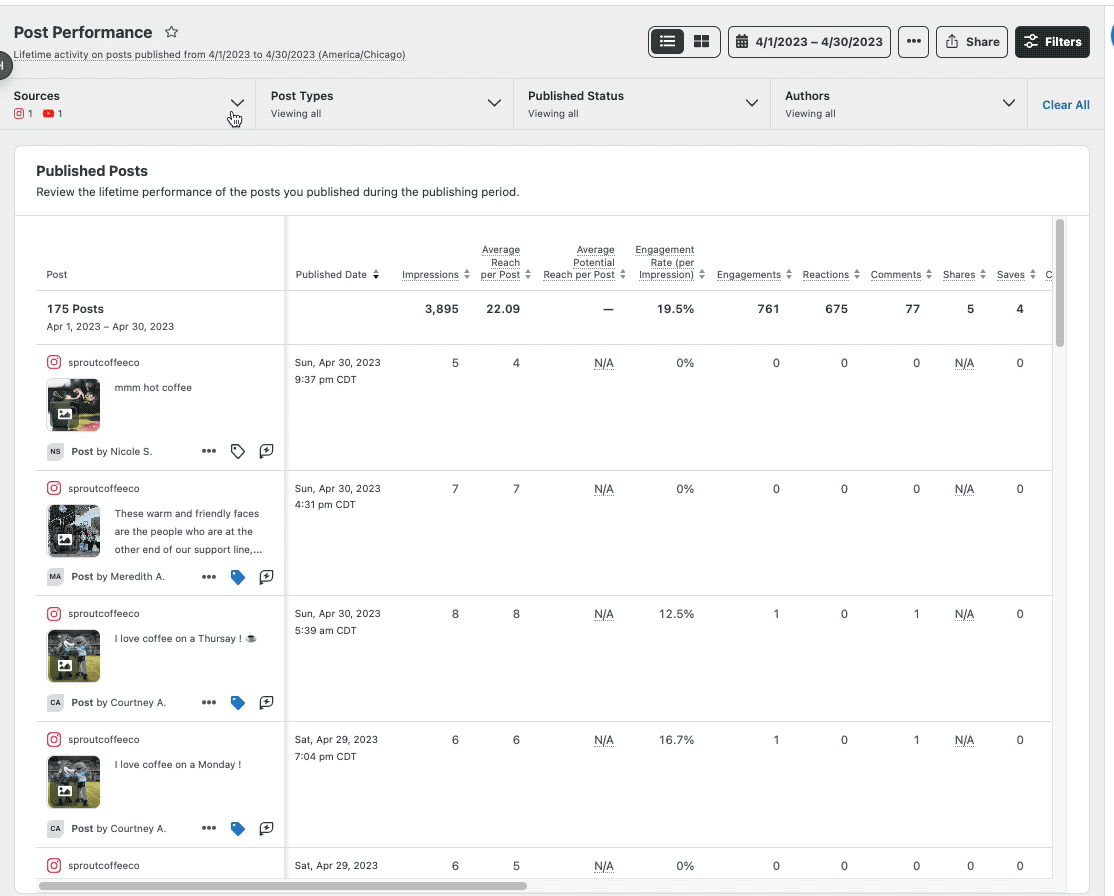Screen dimensions: 1114x896
Task: Click the vertical scrollbar of the posts table
Action: point(1059,283)
